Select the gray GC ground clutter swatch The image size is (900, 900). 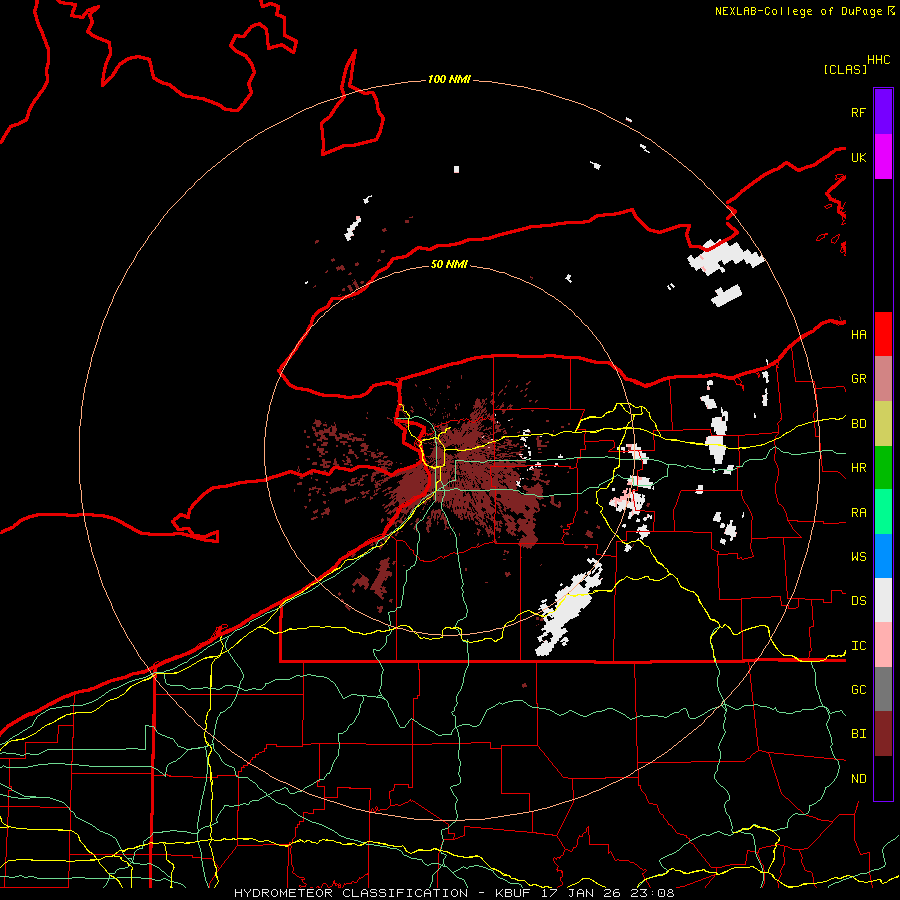[x=883, y=689]
